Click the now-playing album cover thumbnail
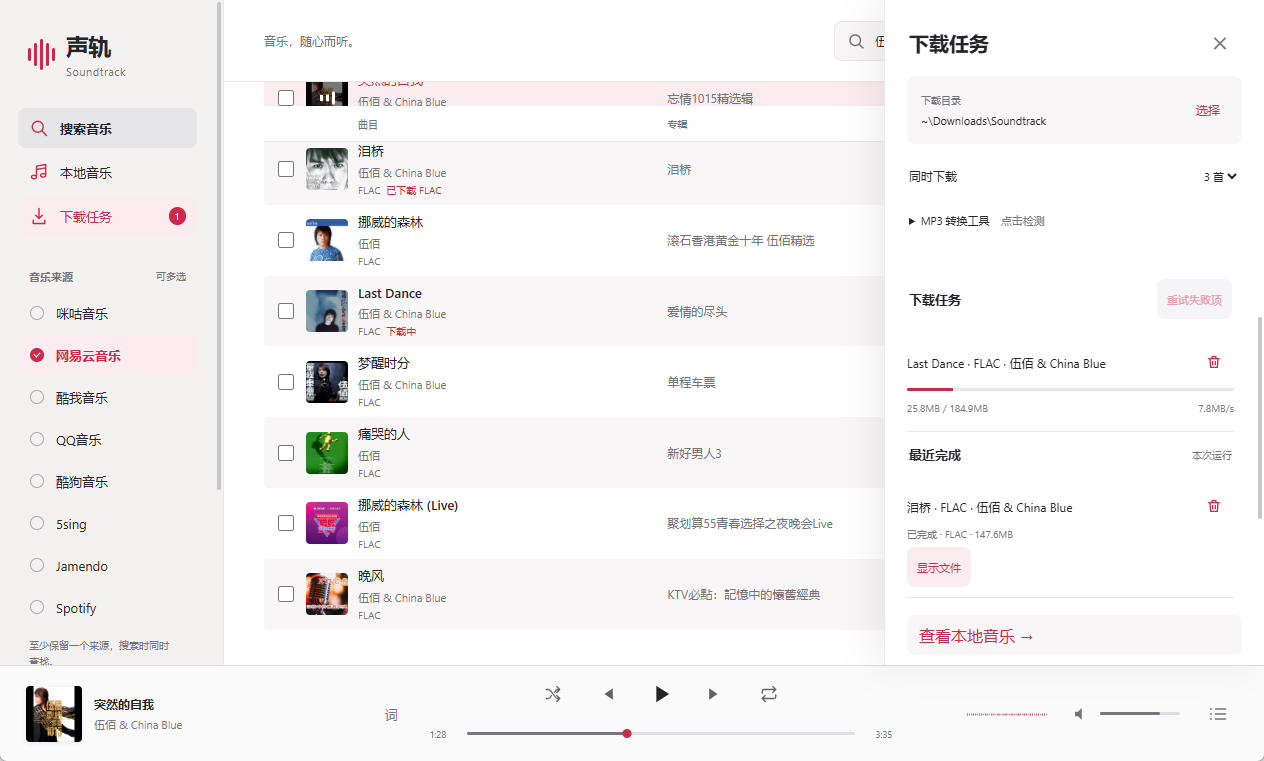 54,714
